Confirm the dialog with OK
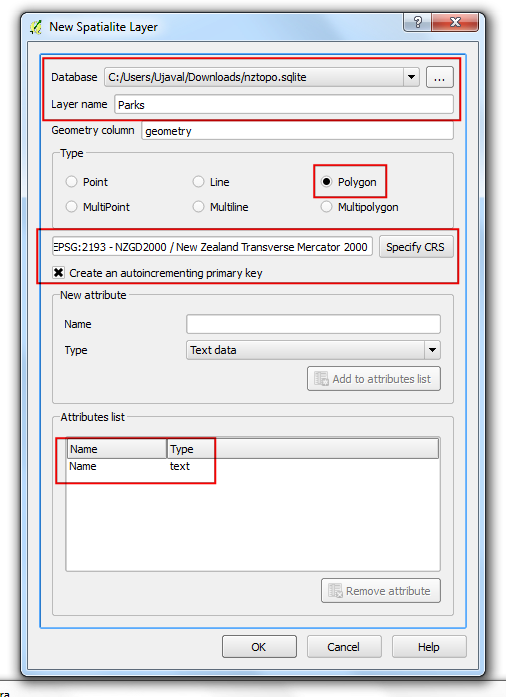This screenshot has height=697, width=506. point(259,647)
